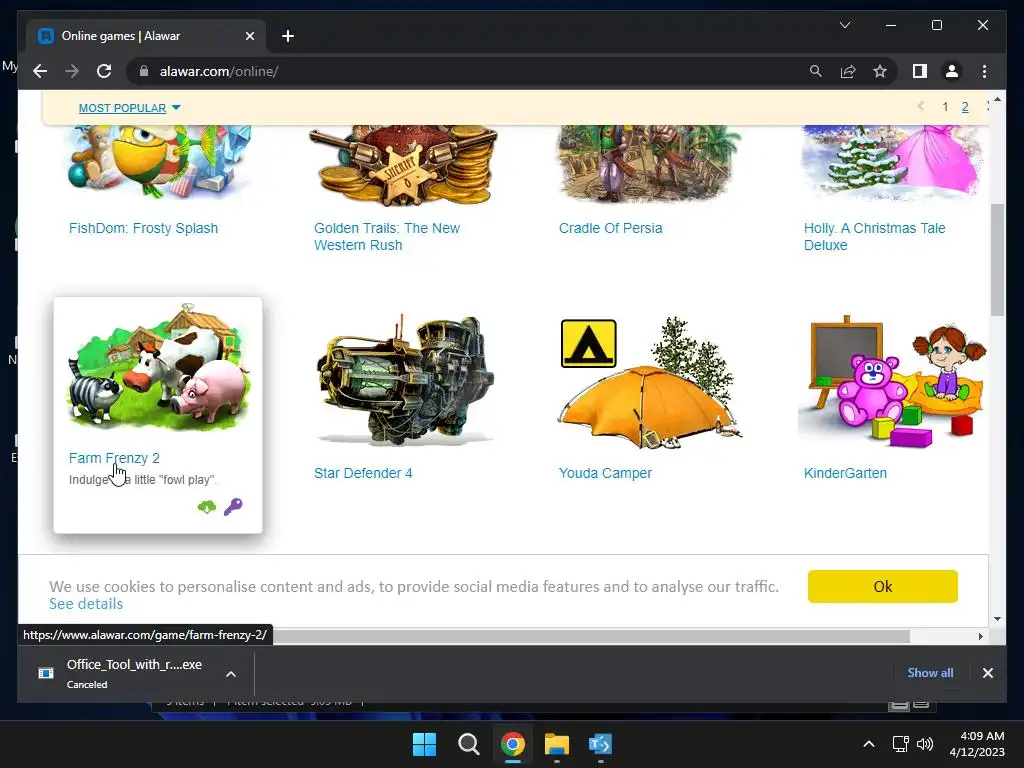Close the downloads bar
Image resolution: width=1024 pixels, height=768 pixels.
987,673
